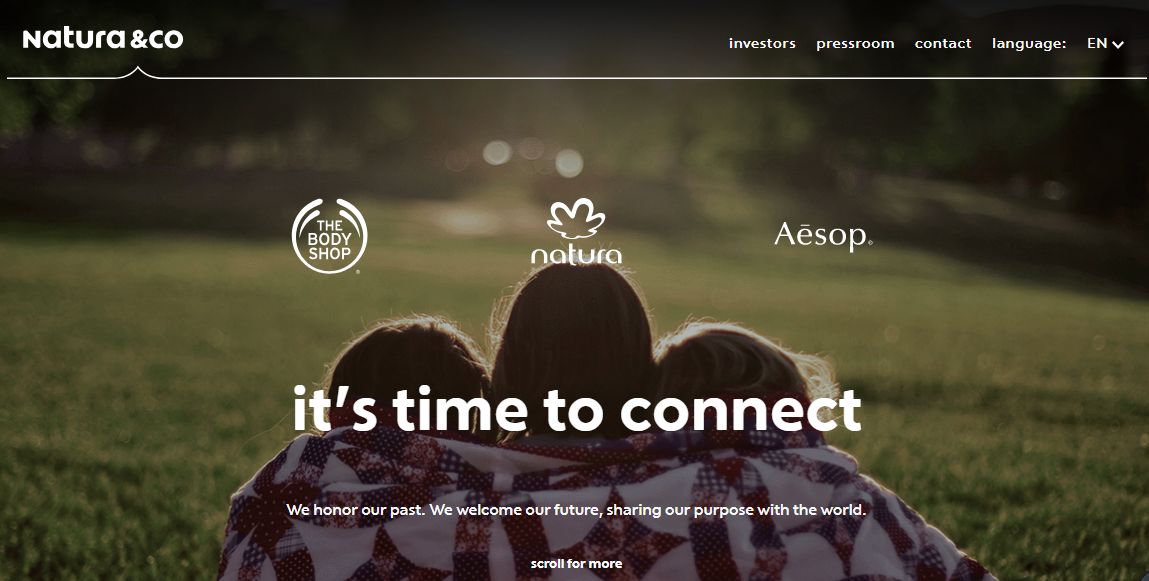Go to the investors page
The image size is (1149, 581).
tap(762, 43)
